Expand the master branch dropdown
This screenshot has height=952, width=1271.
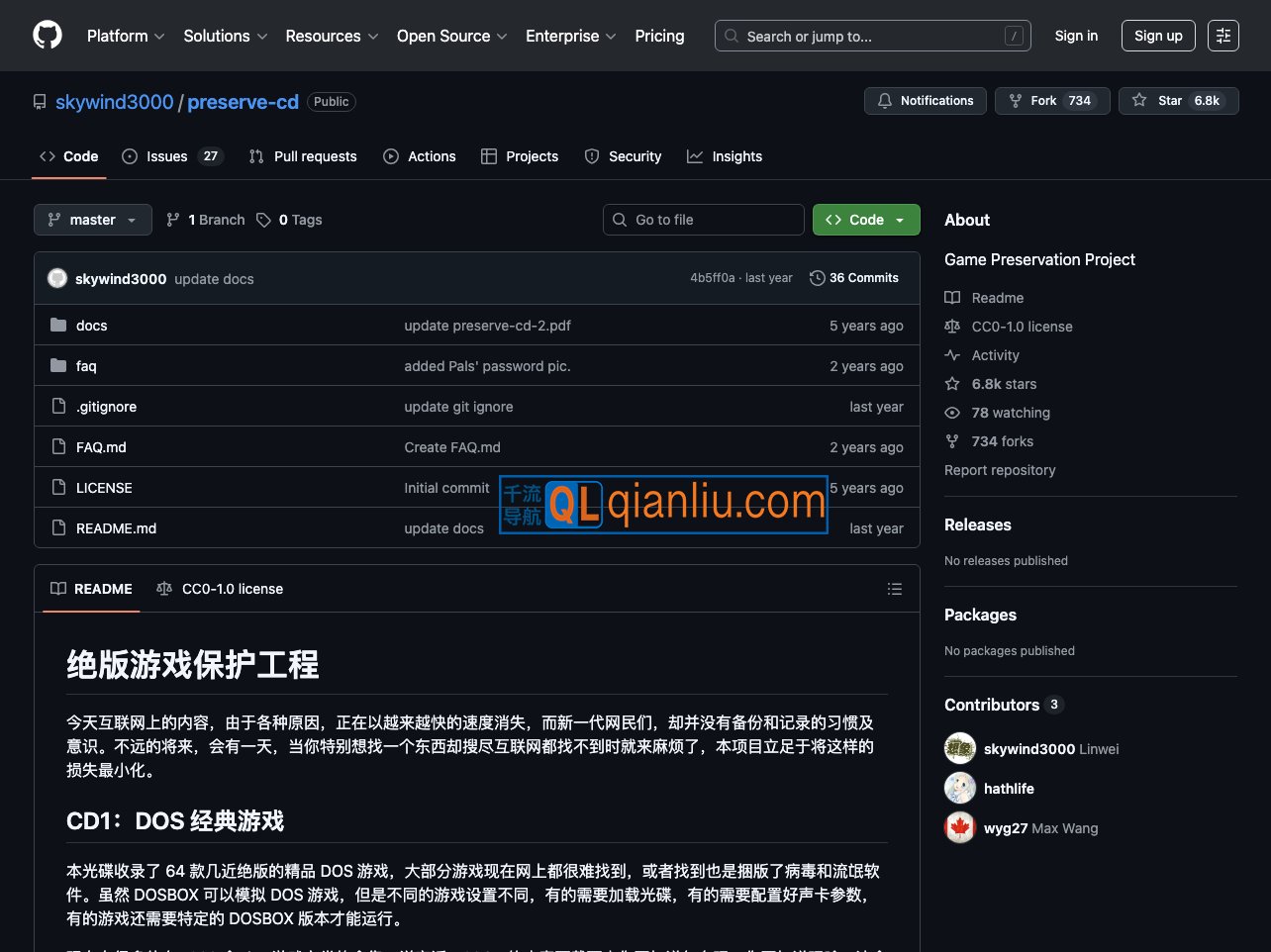pos(93,220)
